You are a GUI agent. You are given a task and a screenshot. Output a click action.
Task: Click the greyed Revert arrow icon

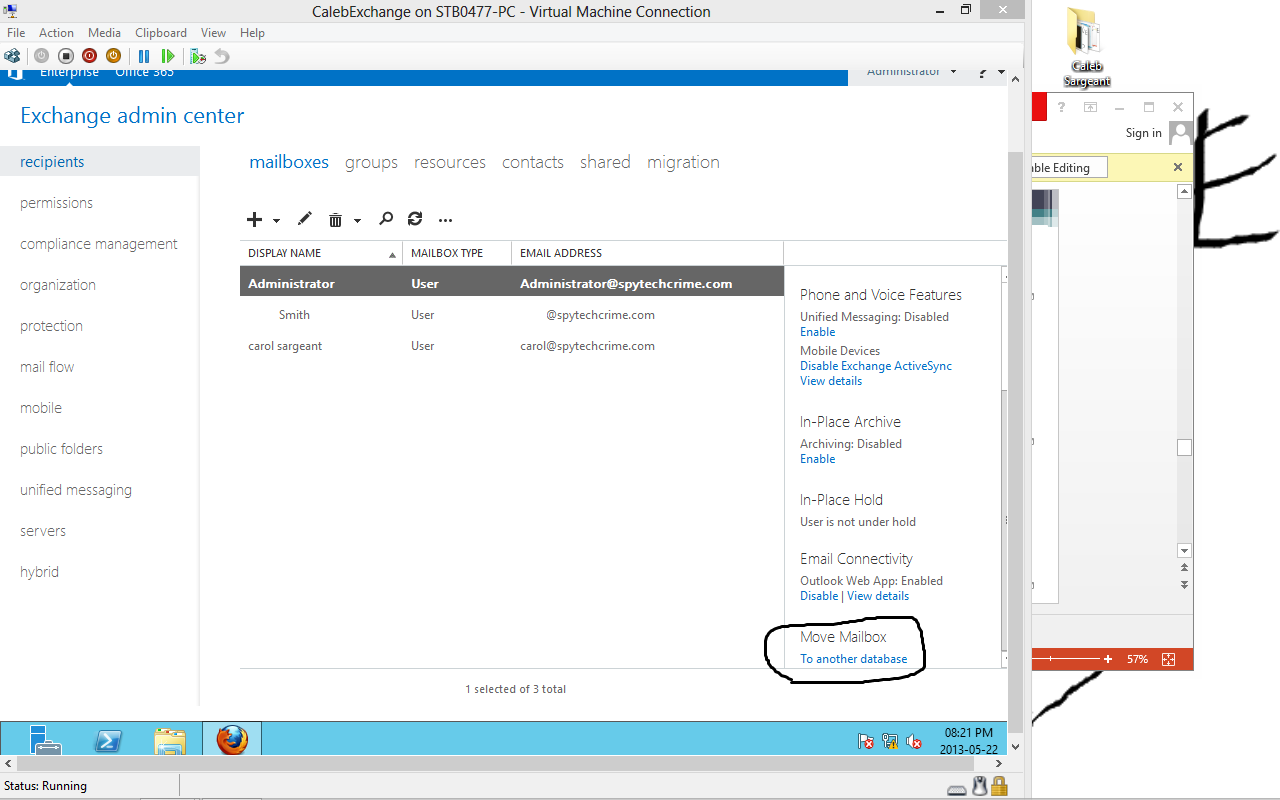tap(222, 56)
